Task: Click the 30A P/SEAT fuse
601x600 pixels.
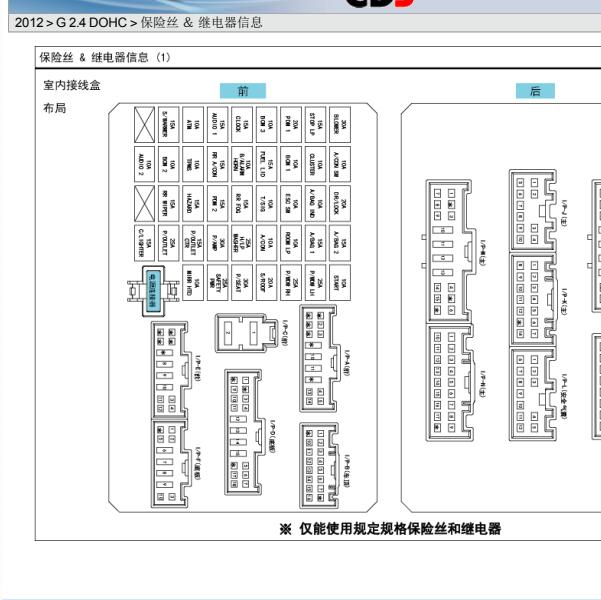Action: [242, 283]
